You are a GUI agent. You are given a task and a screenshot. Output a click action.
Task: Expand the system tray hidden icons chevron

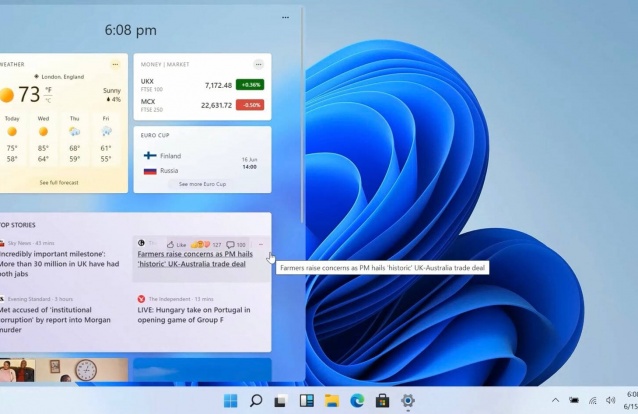click(555, 401)
